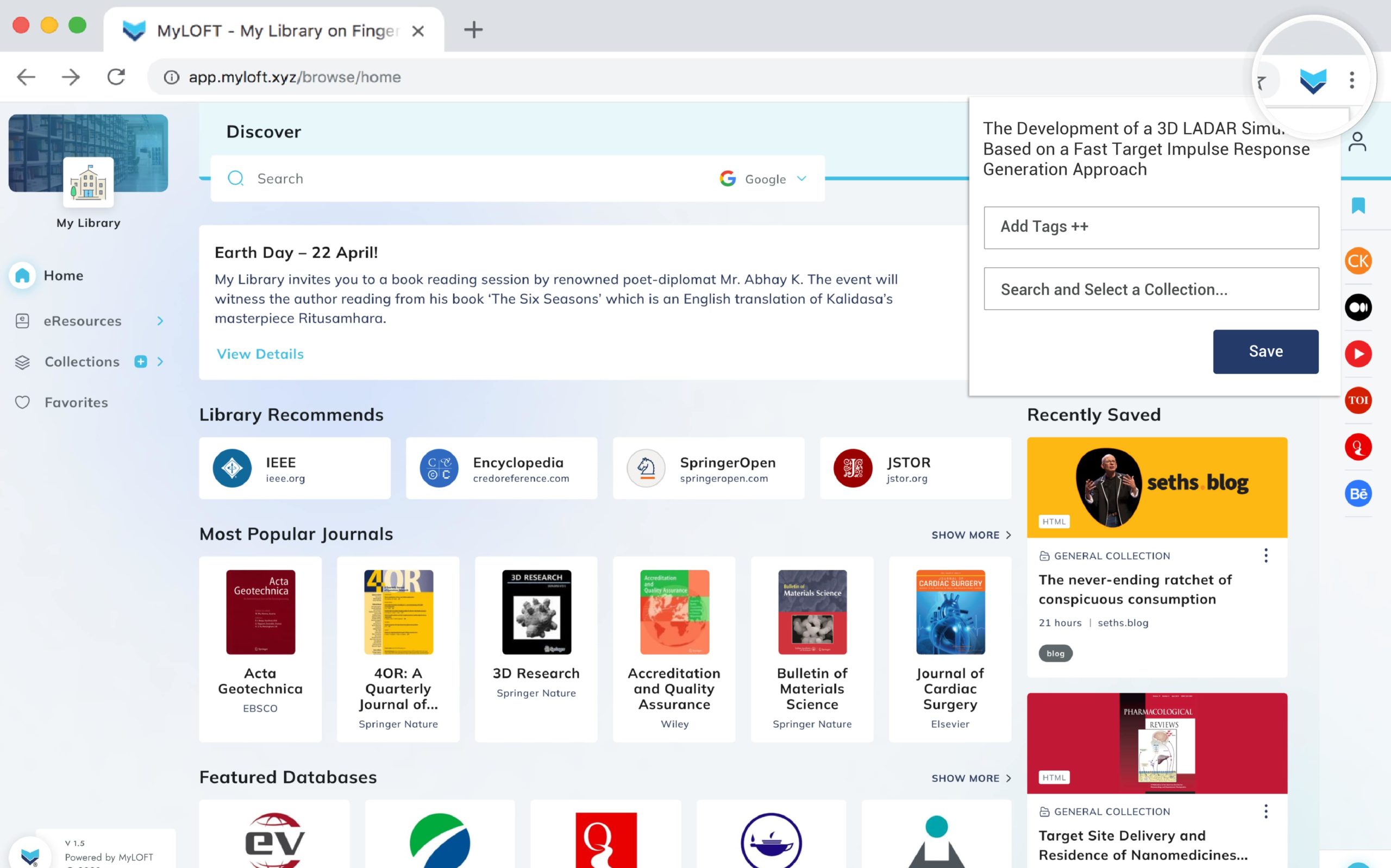Click the Add Tags input field
Viewport: 1391px width, 868px height.
(x=1151, y=228)
